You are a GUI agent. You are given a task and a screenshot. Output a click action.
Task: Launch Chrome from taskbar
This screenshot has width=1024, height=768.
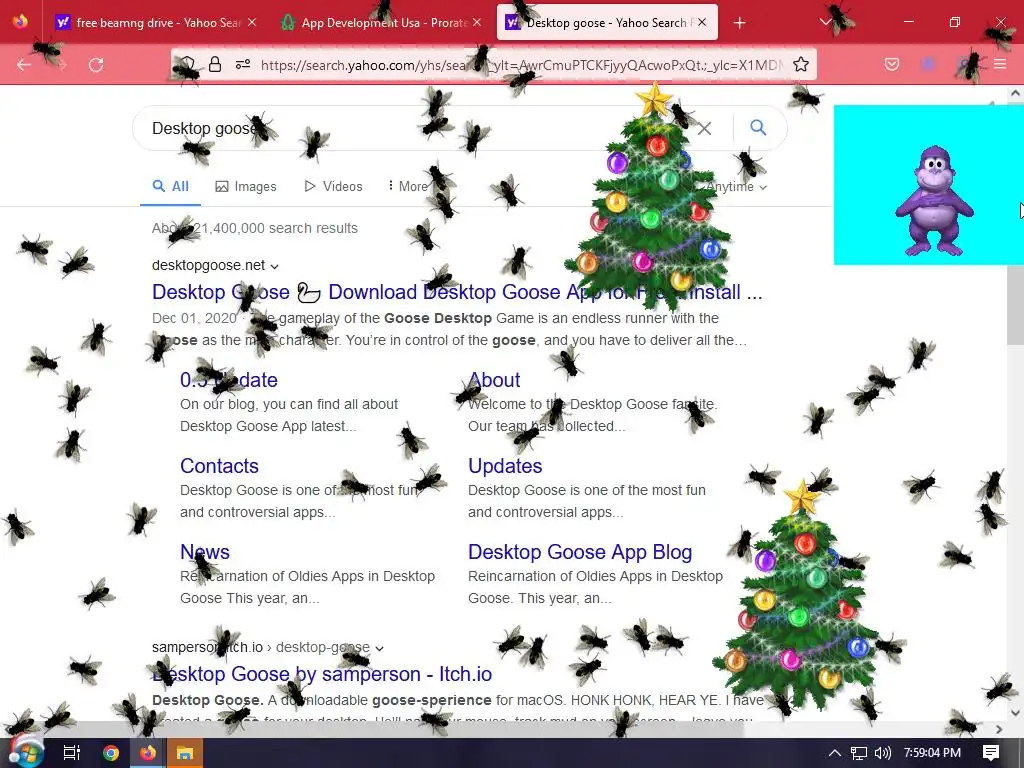[x=111, y=753]
